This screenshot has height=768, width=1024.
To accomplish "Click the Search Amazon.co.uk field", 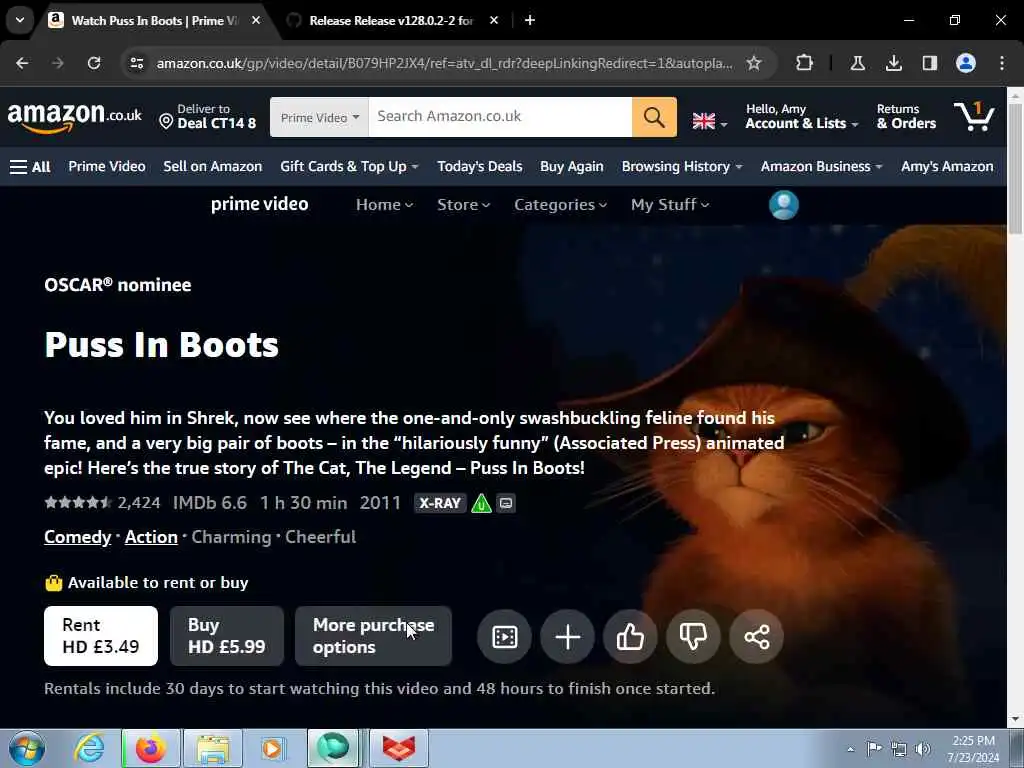I will (x=500, y=117).
